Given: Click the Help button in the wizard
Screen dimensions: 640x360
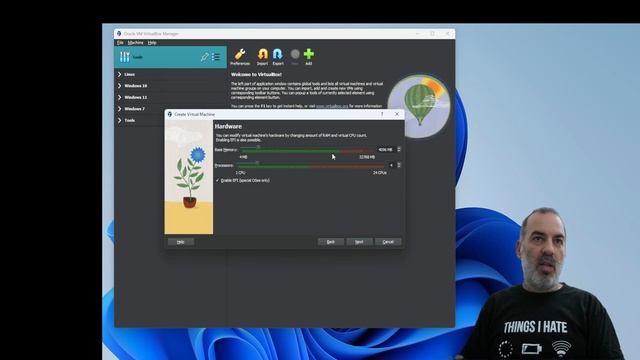Looking at the screenshot, I should click(180, 242).
